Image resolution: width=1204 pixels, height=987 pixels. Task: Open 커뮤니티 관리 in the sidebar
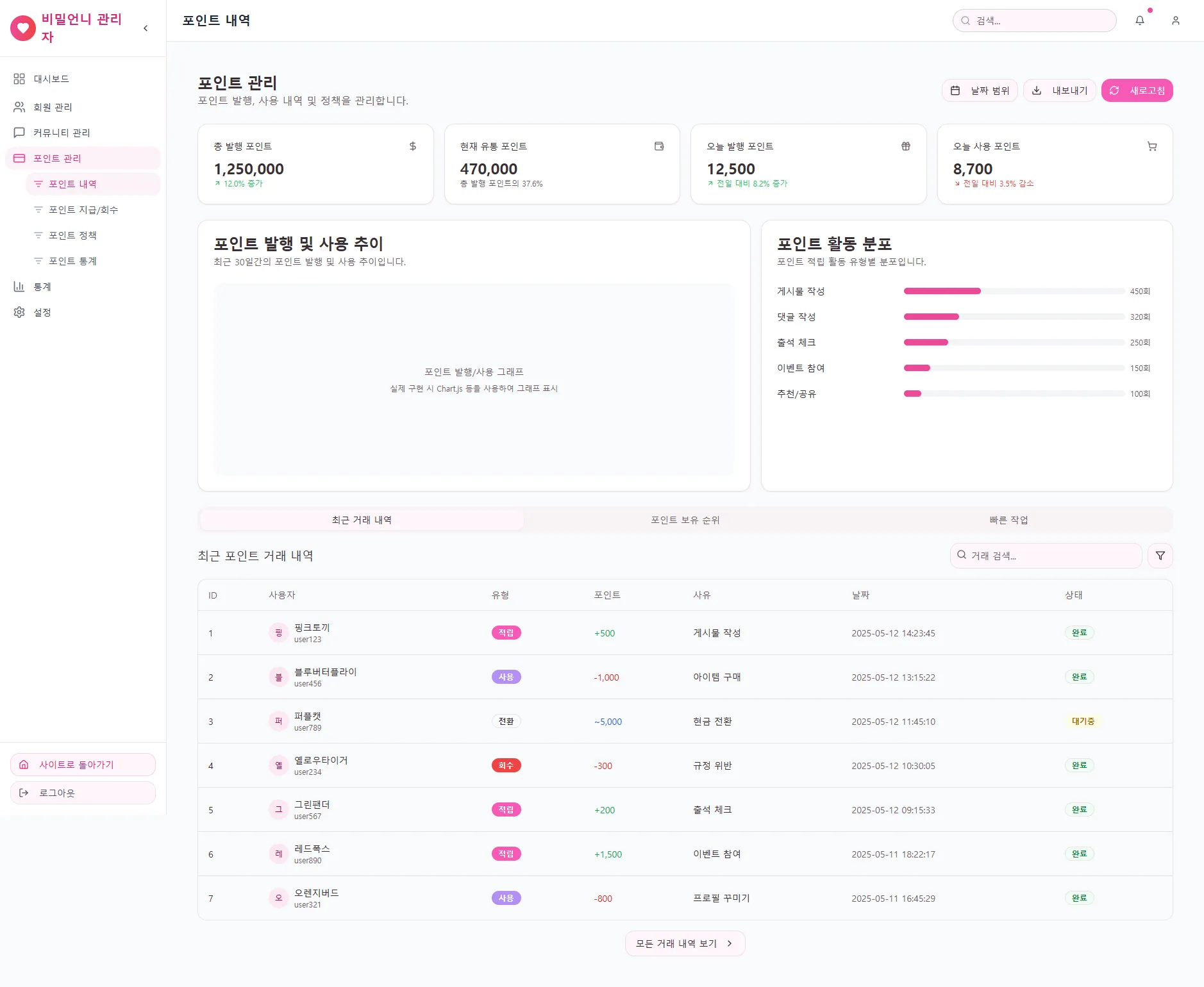83,133
